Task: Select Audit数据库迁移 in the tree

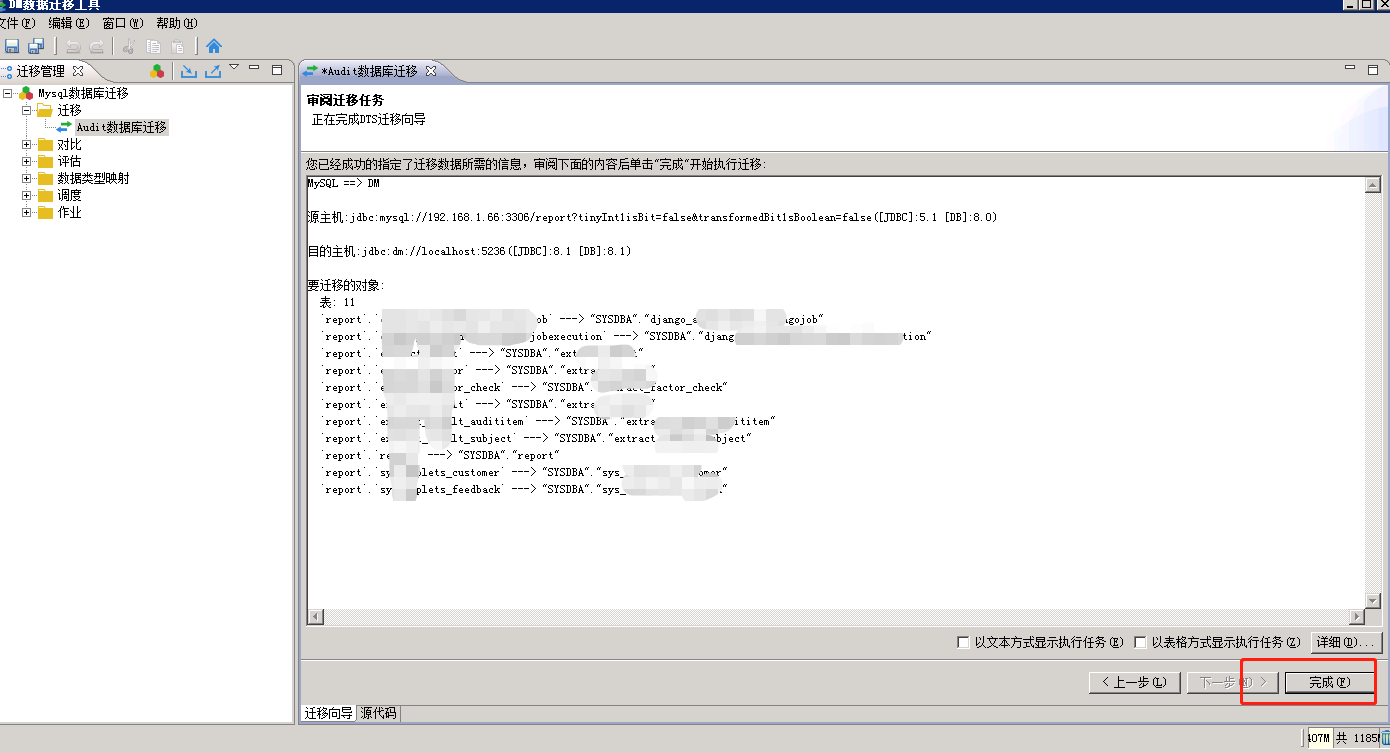Action: pyautogui.click(x=121, y=127)
